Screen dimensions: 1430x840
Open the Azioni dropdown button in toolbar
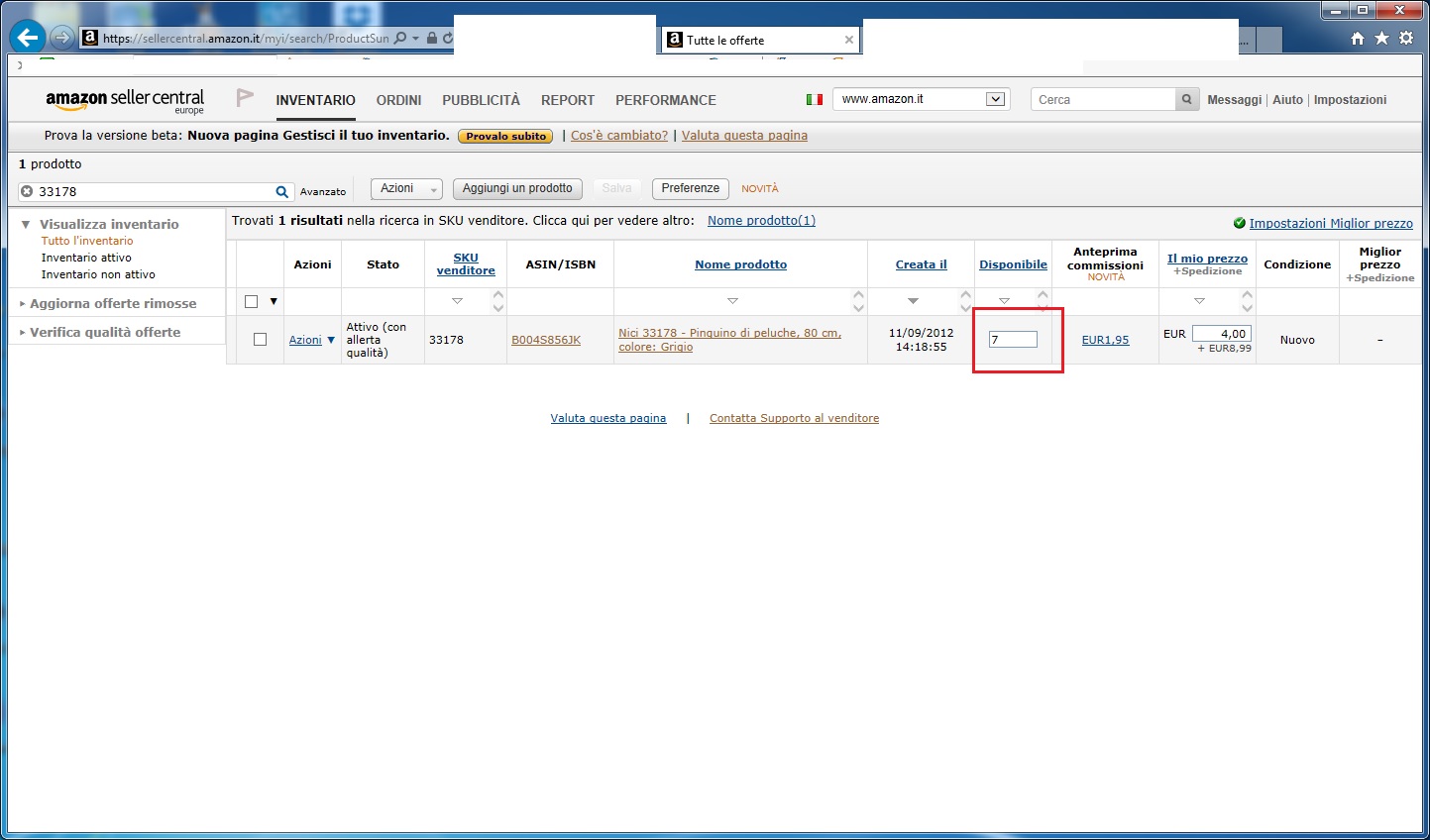point(406,188)
